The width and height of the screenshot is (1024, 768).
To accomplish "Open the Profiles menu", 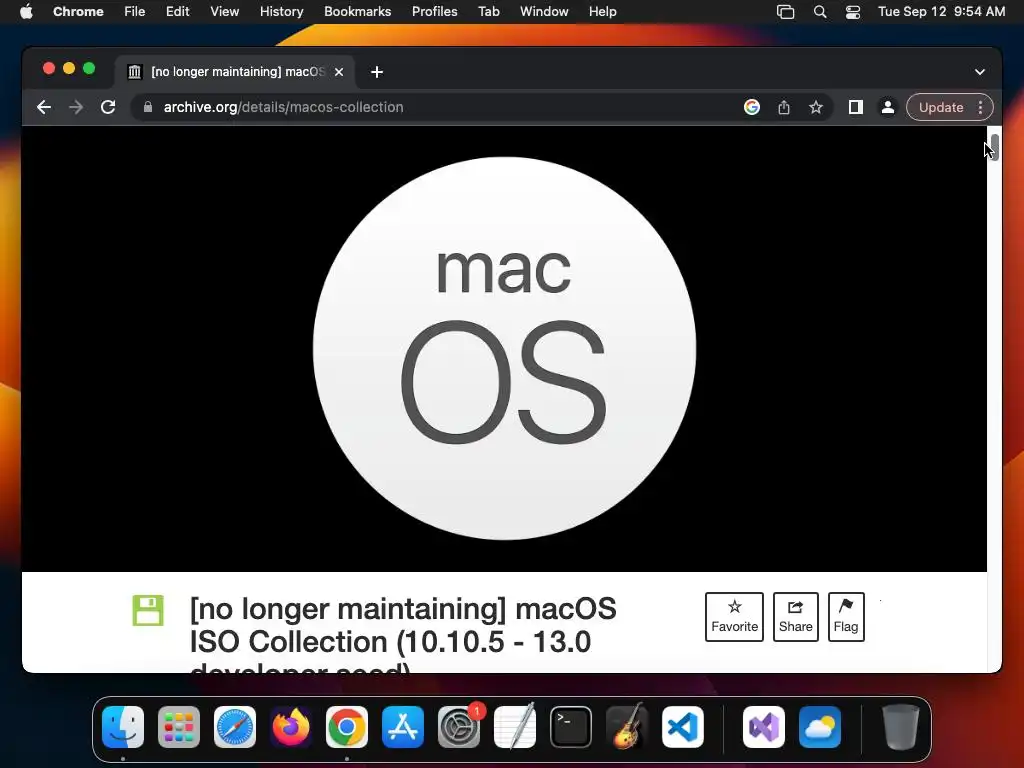I will point(434,12).
